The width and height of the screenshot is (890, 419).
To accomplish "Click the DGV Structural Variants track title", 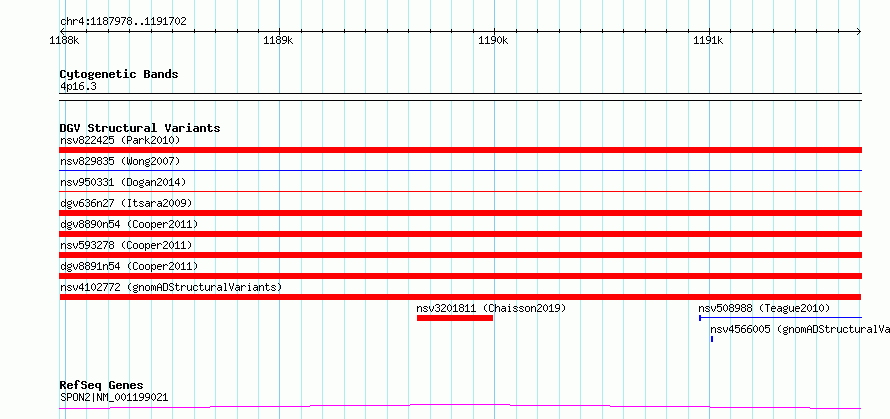I will tap(140, 128).
